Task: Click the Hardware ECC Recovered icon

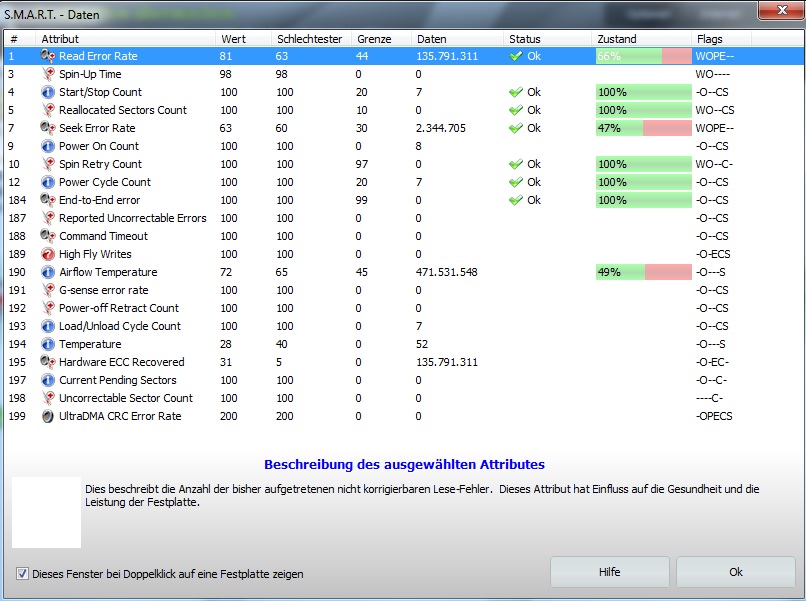Action: click(48, 362)
